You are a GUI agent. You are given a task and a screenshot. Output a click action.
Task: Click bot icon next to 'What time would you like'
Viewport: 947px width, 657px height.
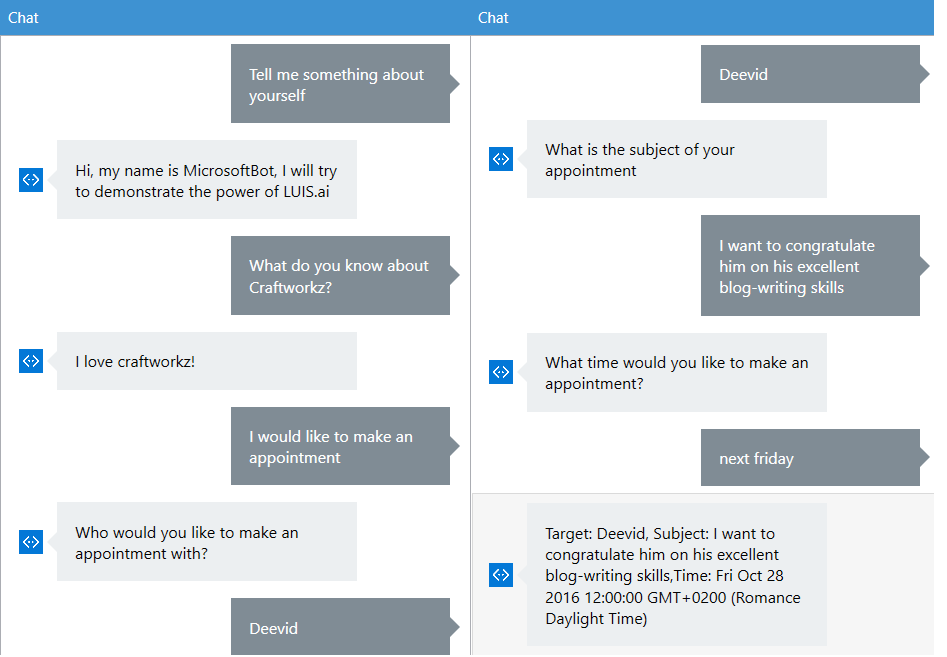tap(501, 372)
